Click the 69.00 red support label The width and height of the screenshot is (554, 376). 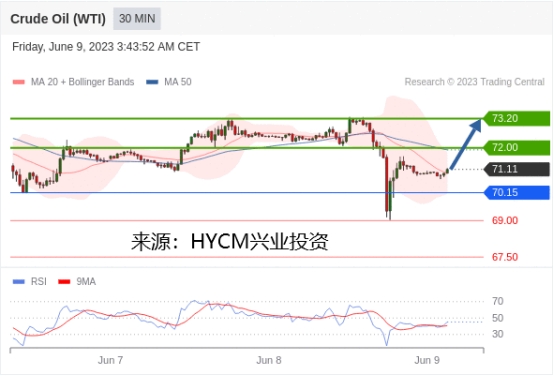point(505,221)
